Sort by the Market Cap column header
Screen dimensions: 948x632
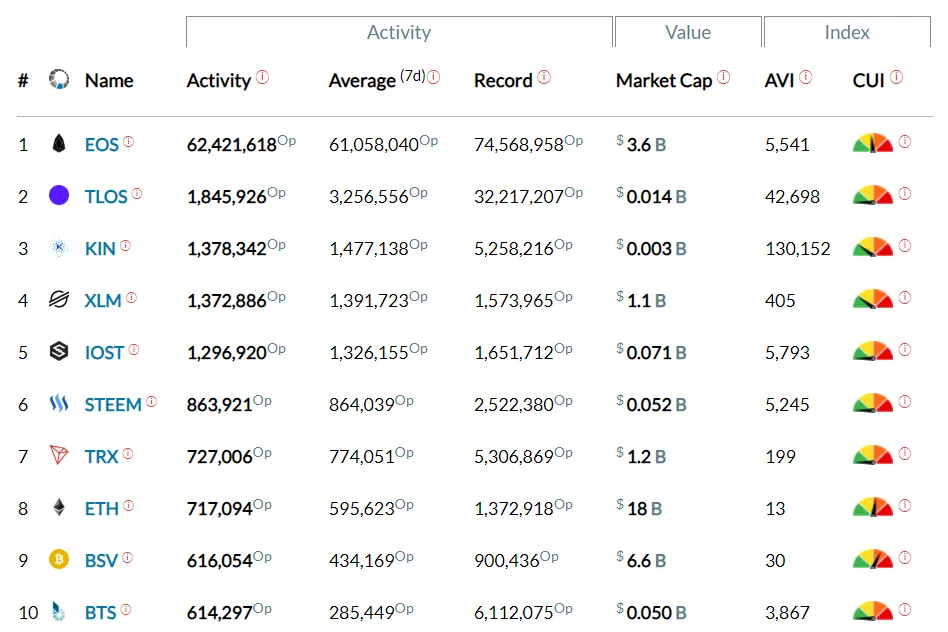click(664, 80)
